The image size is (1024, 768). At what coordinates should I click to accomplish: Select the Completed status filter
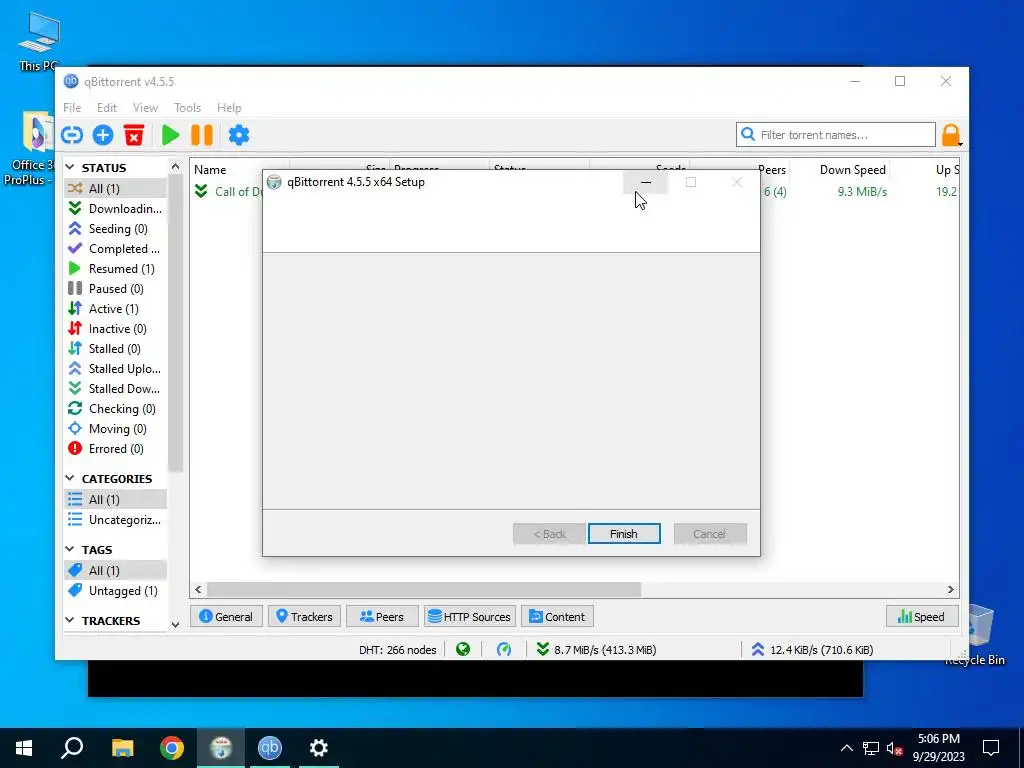115,249
